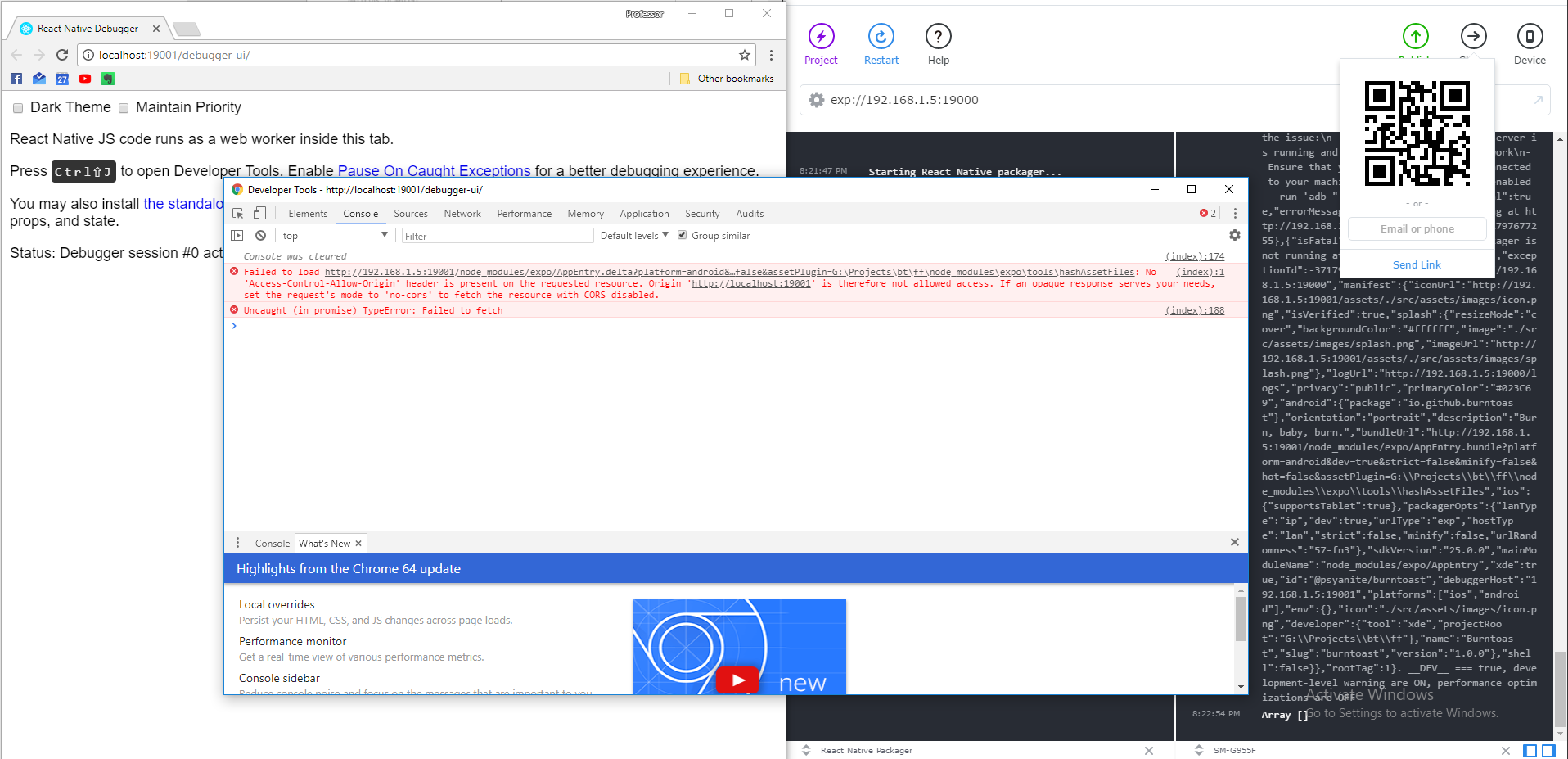Enable the Dark Theme checkbox

point(17,107)
